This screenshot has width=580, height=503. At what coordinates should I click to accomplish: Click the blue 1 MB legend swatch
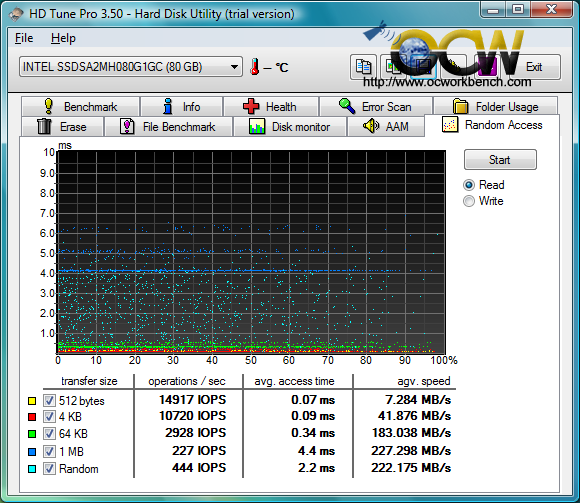point(32,452)
